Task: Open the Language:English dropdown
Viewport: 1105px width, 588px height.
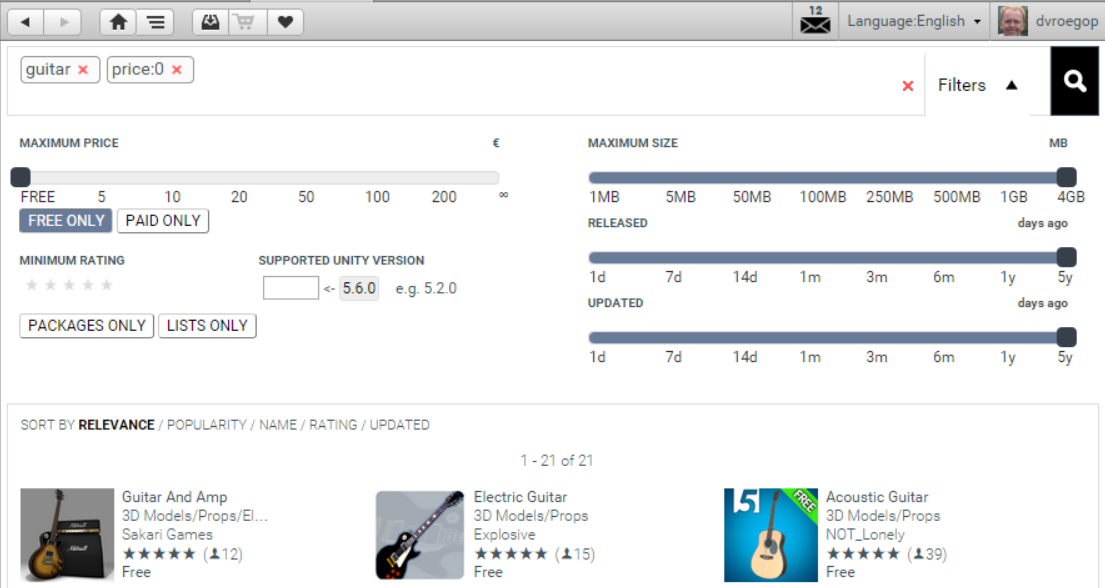Action: pyautogui.click(x=914, y=21)
